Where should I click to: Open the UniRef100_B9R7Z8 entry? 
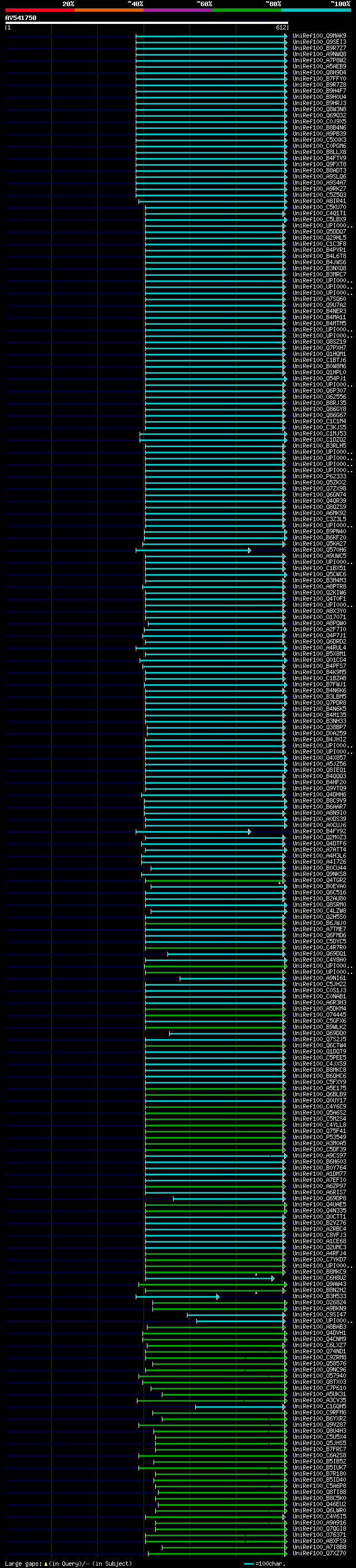tap(319, 85)
